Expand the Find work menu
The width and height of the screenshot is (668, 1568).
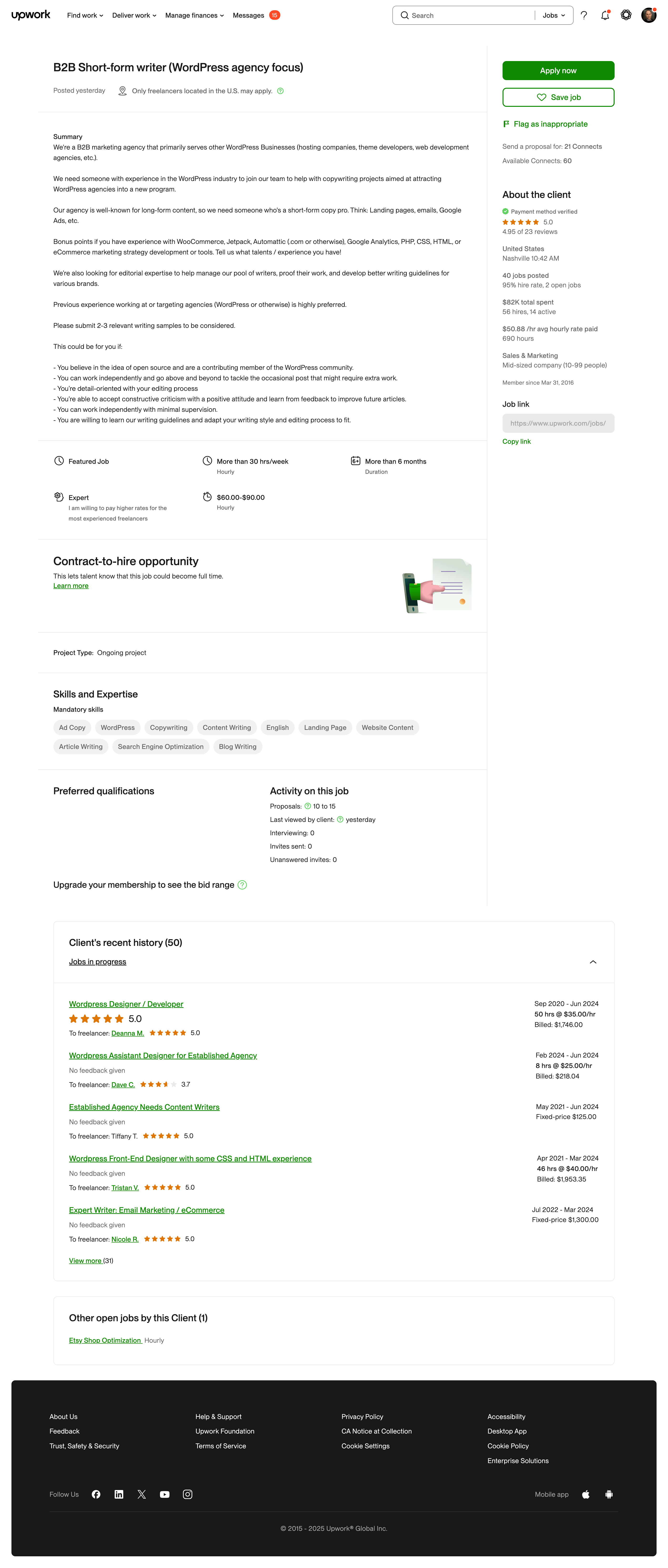[x=85, y=15]
